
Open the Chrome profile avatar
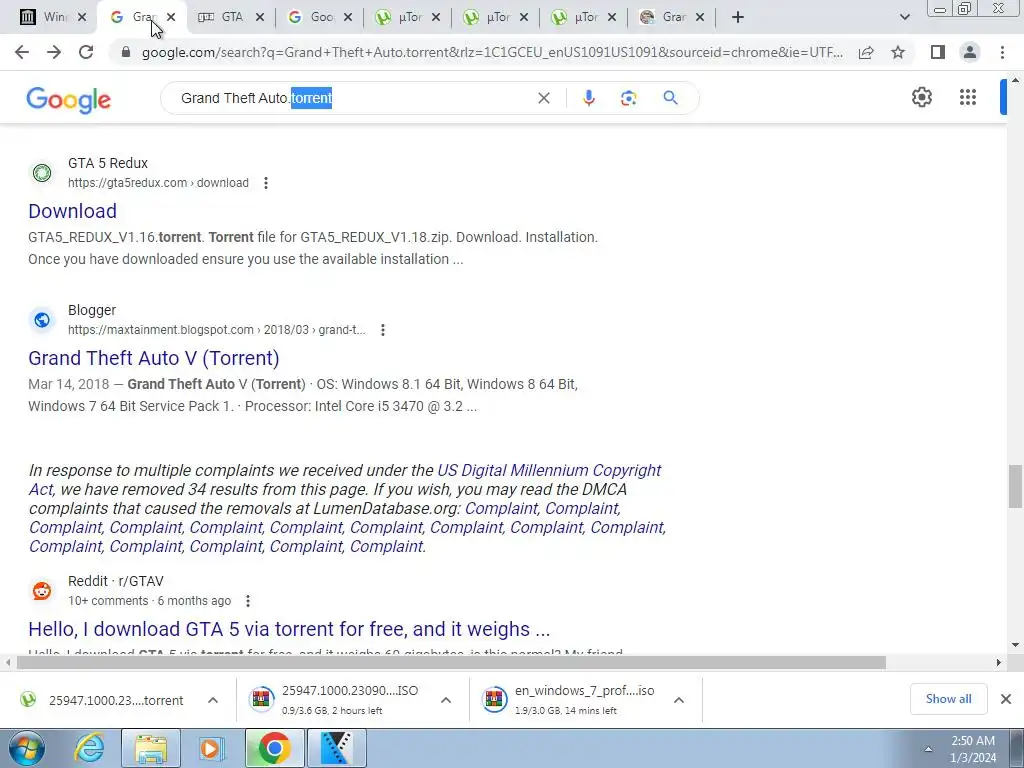click(x=970, y=52)
